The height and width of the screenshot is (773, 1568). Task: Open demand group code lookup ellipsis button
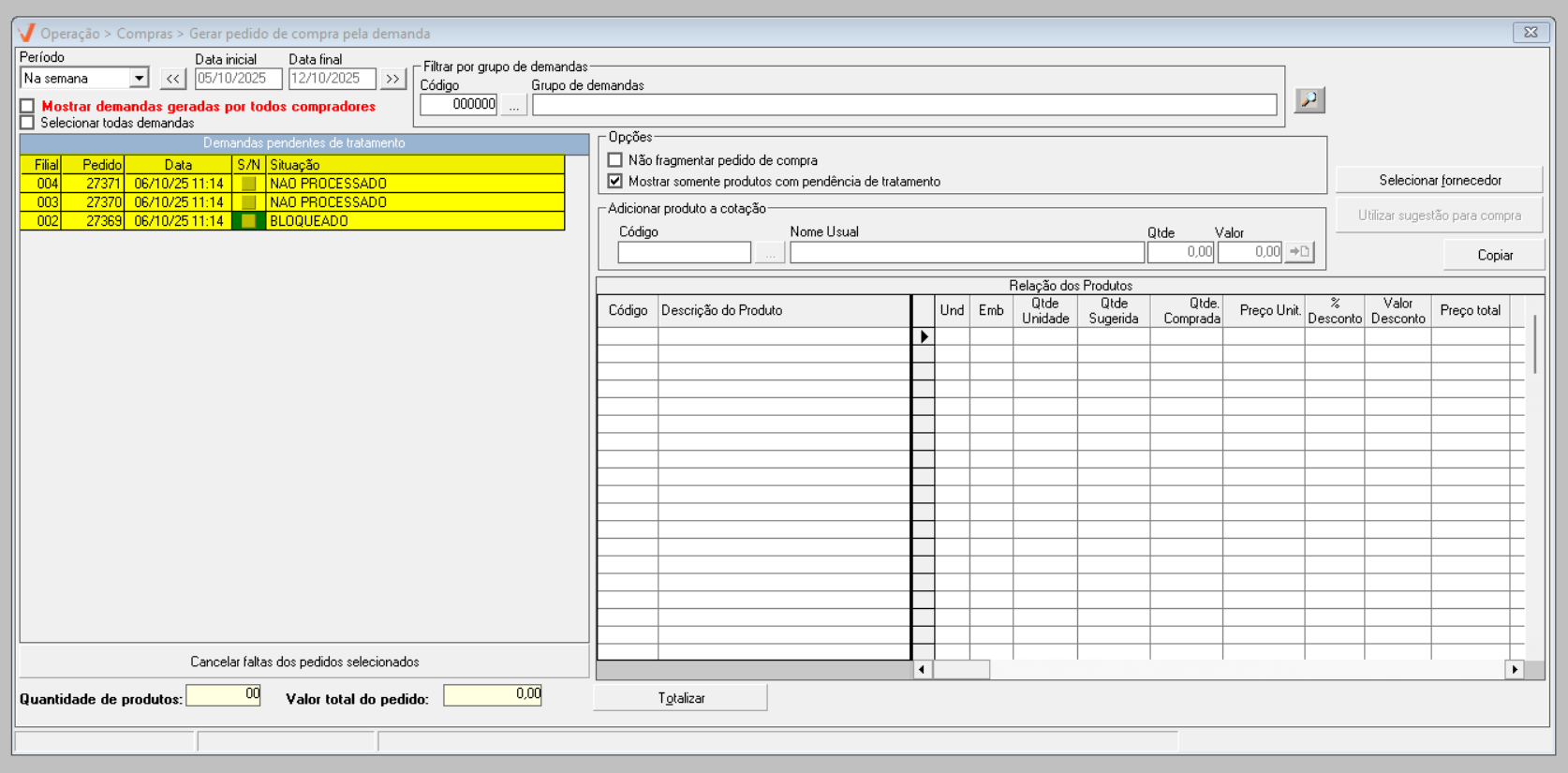pos(513,105)
